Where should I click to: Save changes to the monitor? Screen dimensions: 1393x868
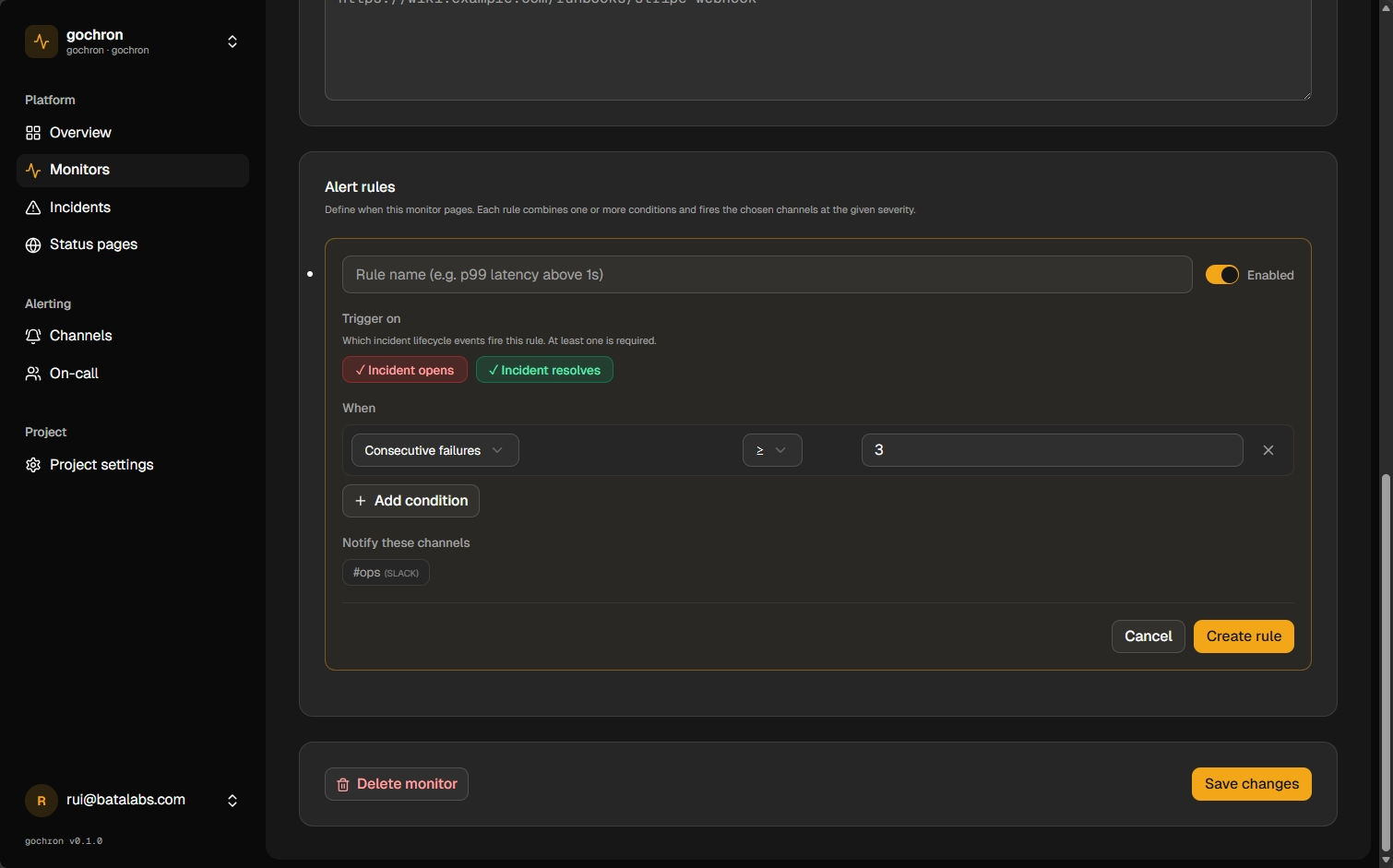point(1251,784)
